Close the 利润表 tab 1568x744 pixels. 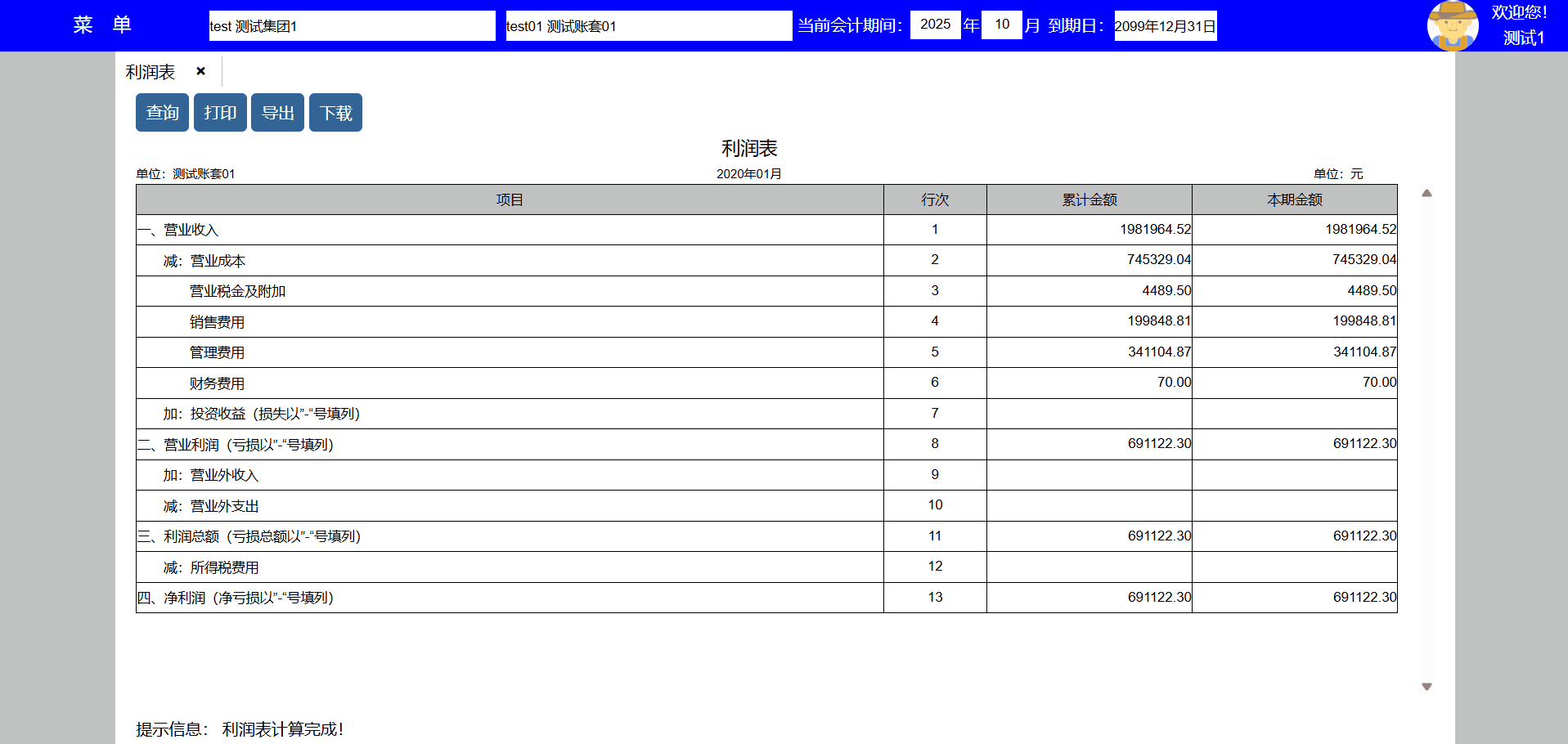coord(200,72)
